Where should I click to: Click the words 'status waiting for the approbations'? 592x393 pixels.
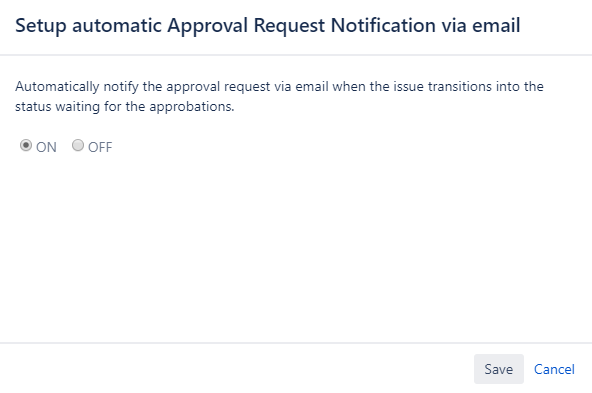(125, 106)
